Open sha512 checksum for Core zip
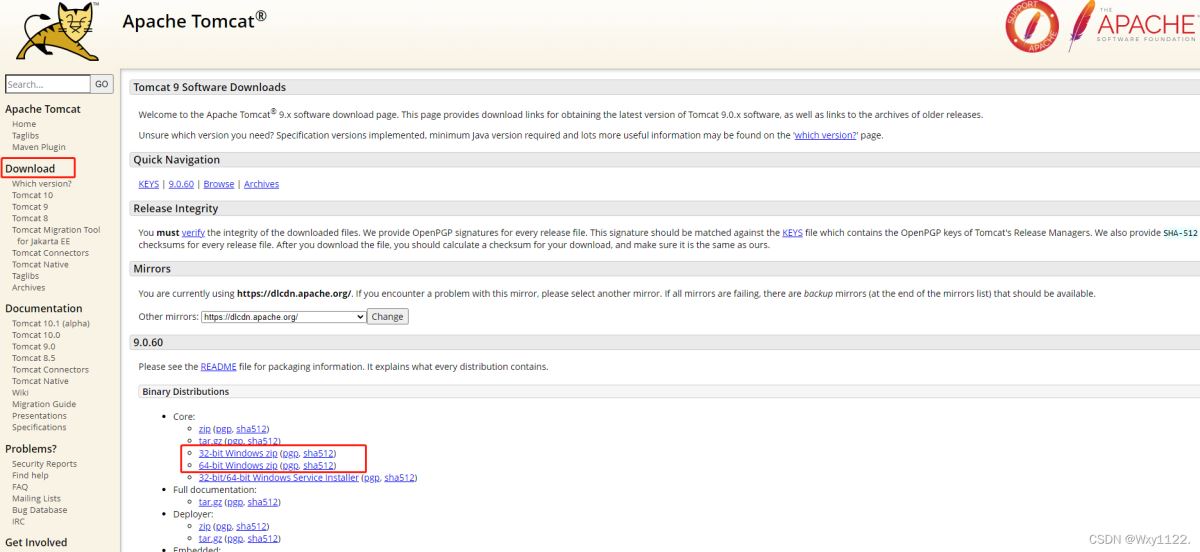 [251, 429]
